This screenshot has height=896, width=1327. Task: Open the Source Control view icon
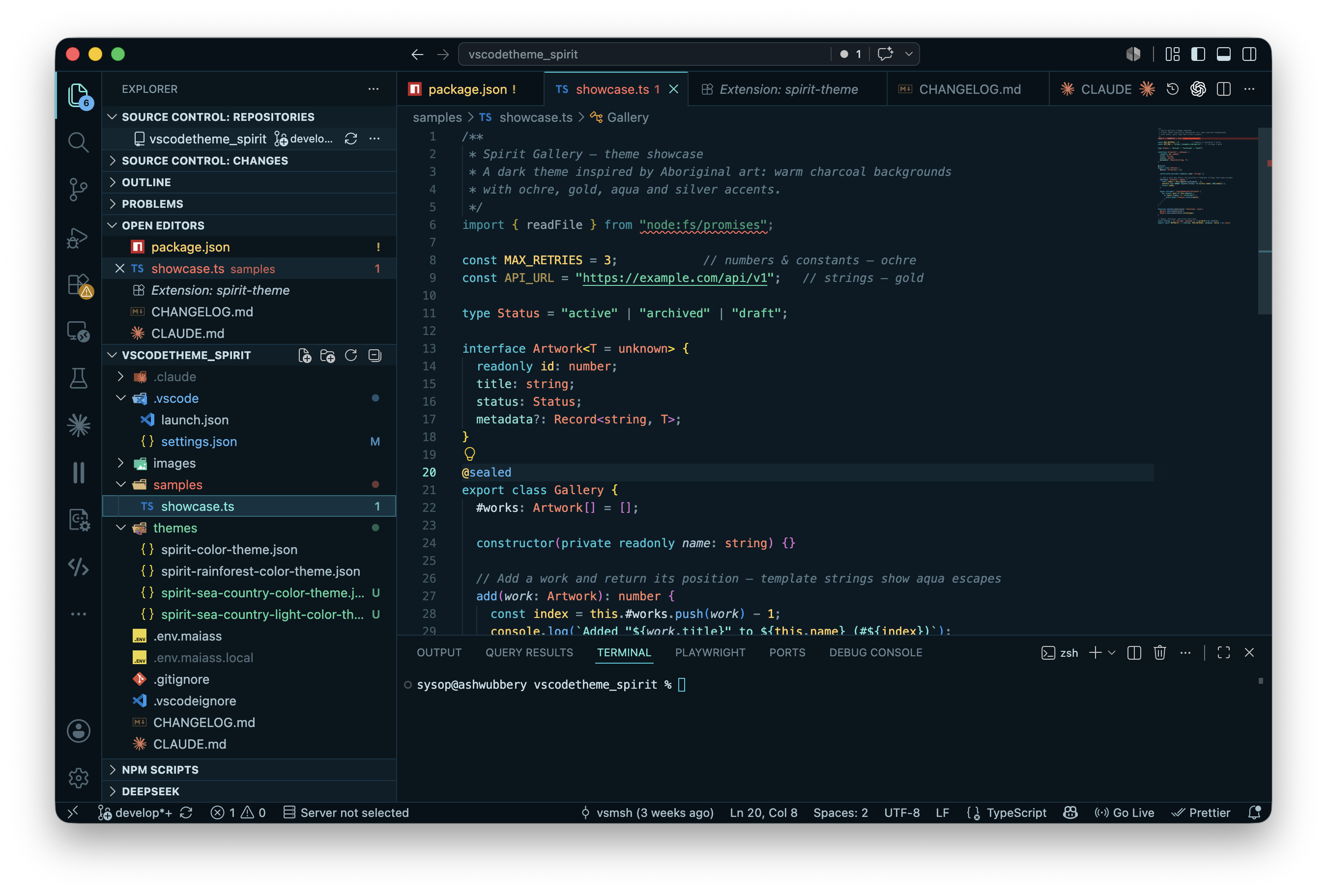(78, 190)
